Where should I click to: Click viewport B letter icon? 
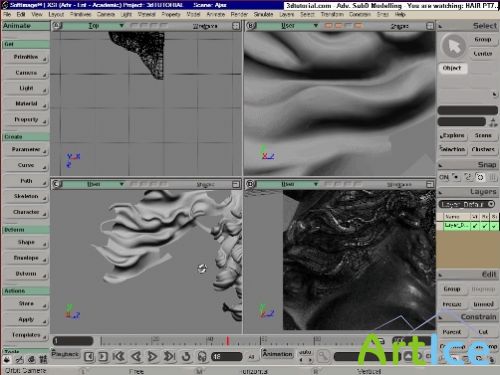click(x=251, y=26)
